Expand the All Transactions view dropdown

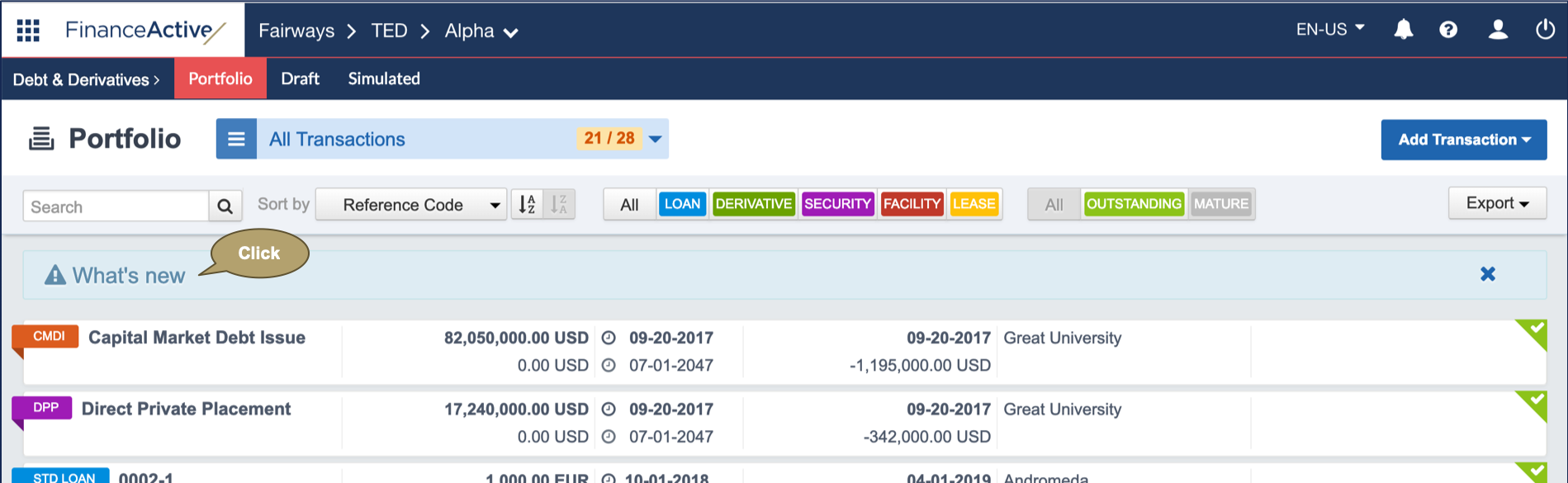(x=656, y=139)
